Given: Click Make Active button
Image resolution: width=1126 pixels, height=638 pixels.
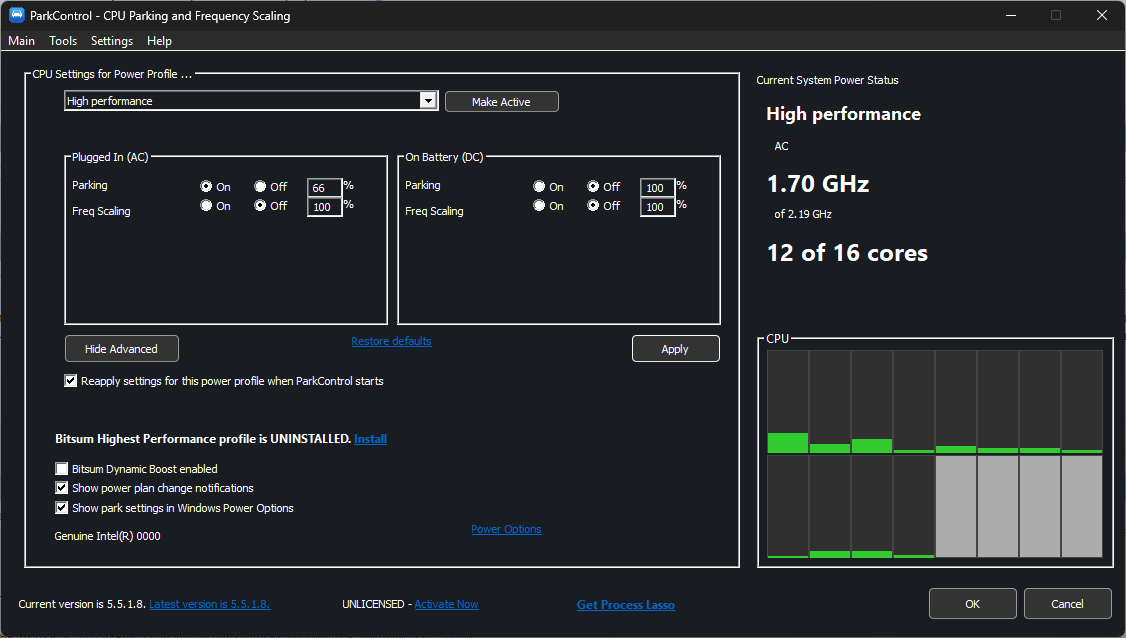Looking at the screenshot, I should tap(501, 102).
